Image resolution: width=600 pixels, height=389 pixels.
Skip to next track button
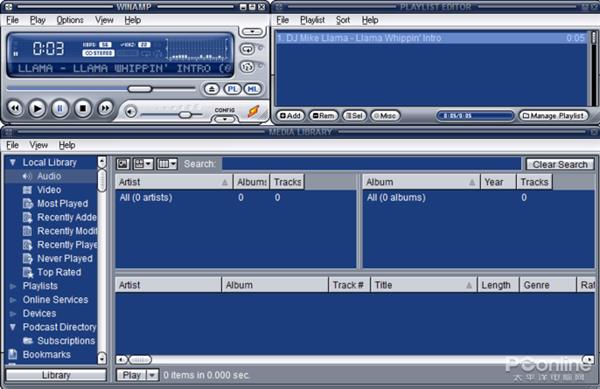point(105,108)
